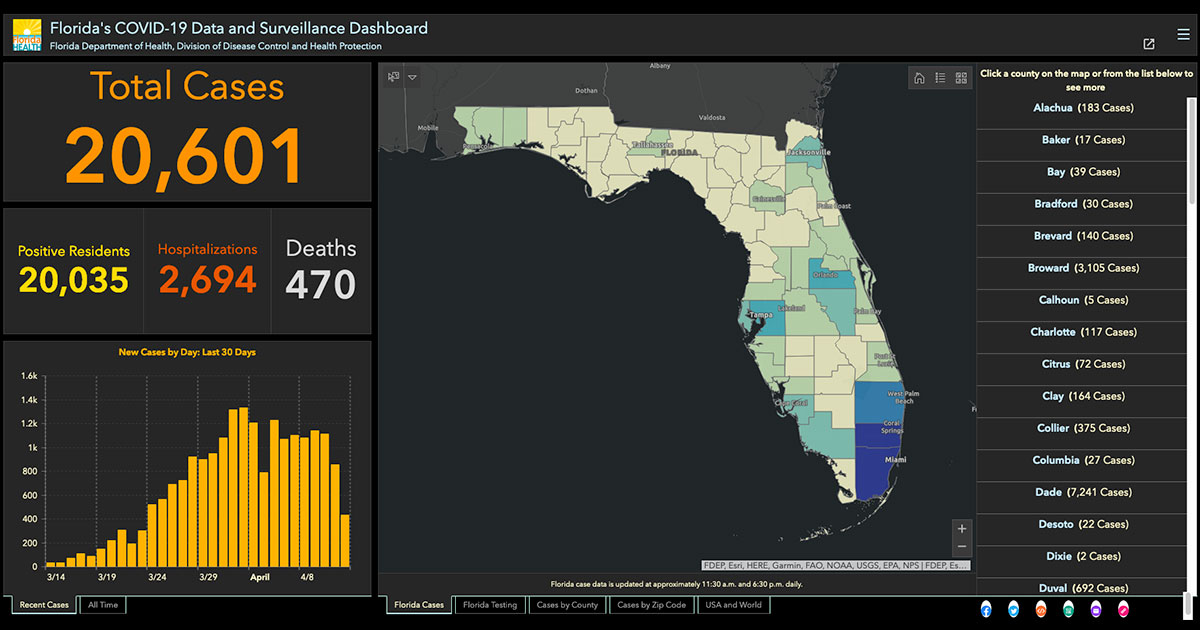The width and height of the screenshot is (1200, 630).
Task: Open the USA and World tab
Action: point(733,605)
